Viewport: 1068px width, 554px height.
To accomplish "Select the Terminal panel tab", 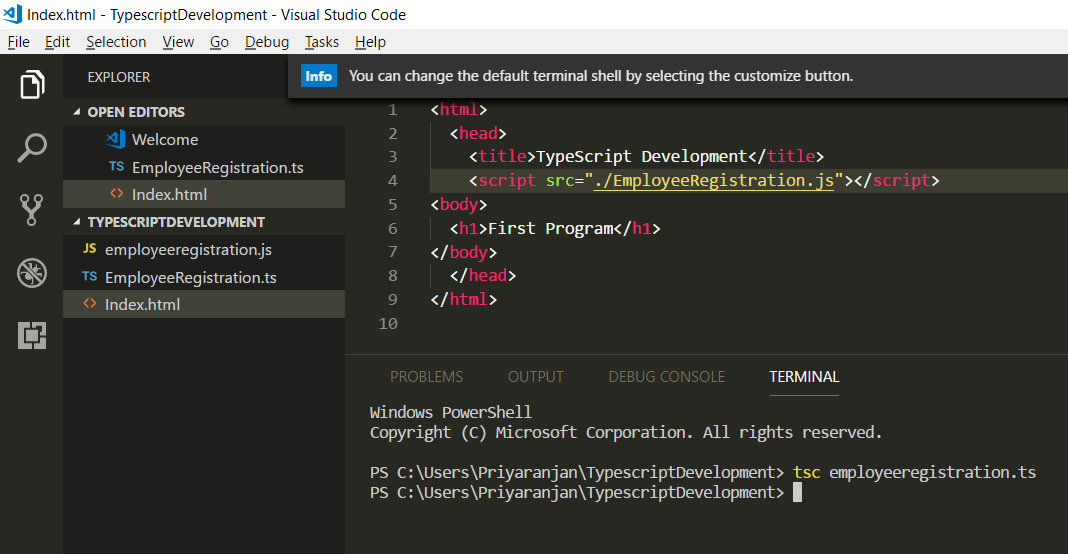I will (804, 377).
